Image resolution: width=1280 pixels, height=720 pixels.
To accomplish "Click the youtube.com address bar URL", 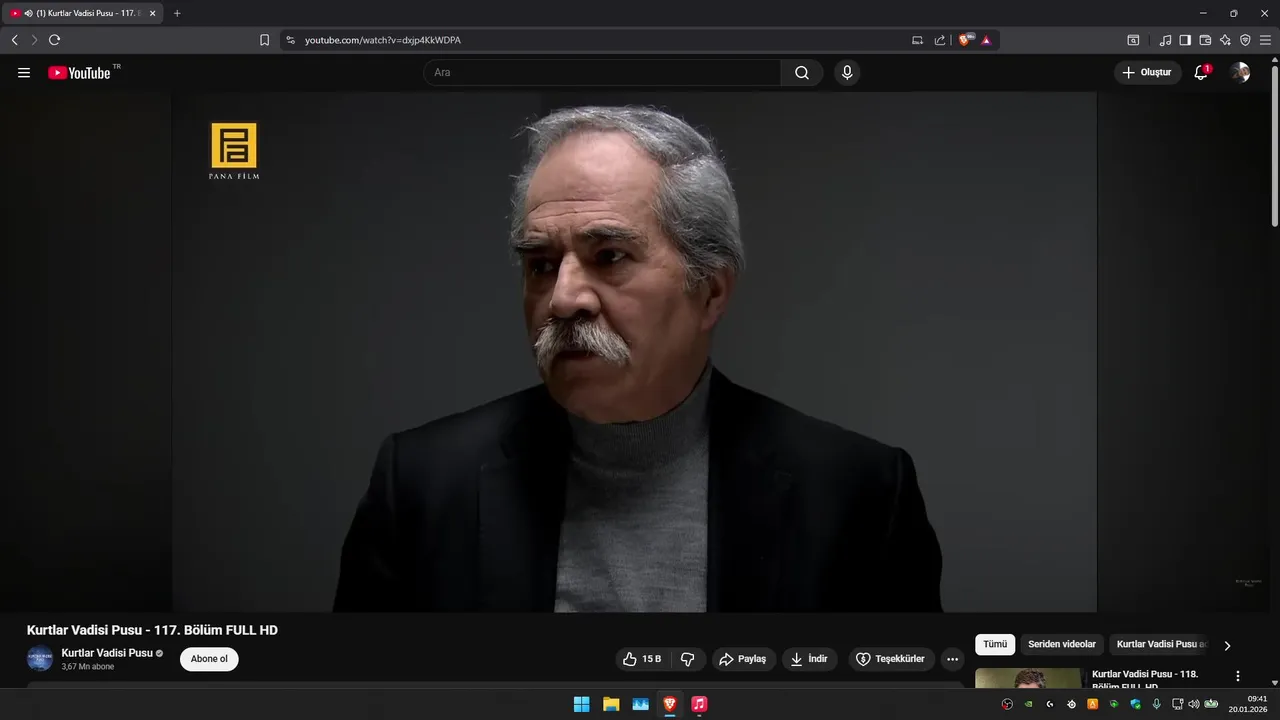I will [383, 40].
